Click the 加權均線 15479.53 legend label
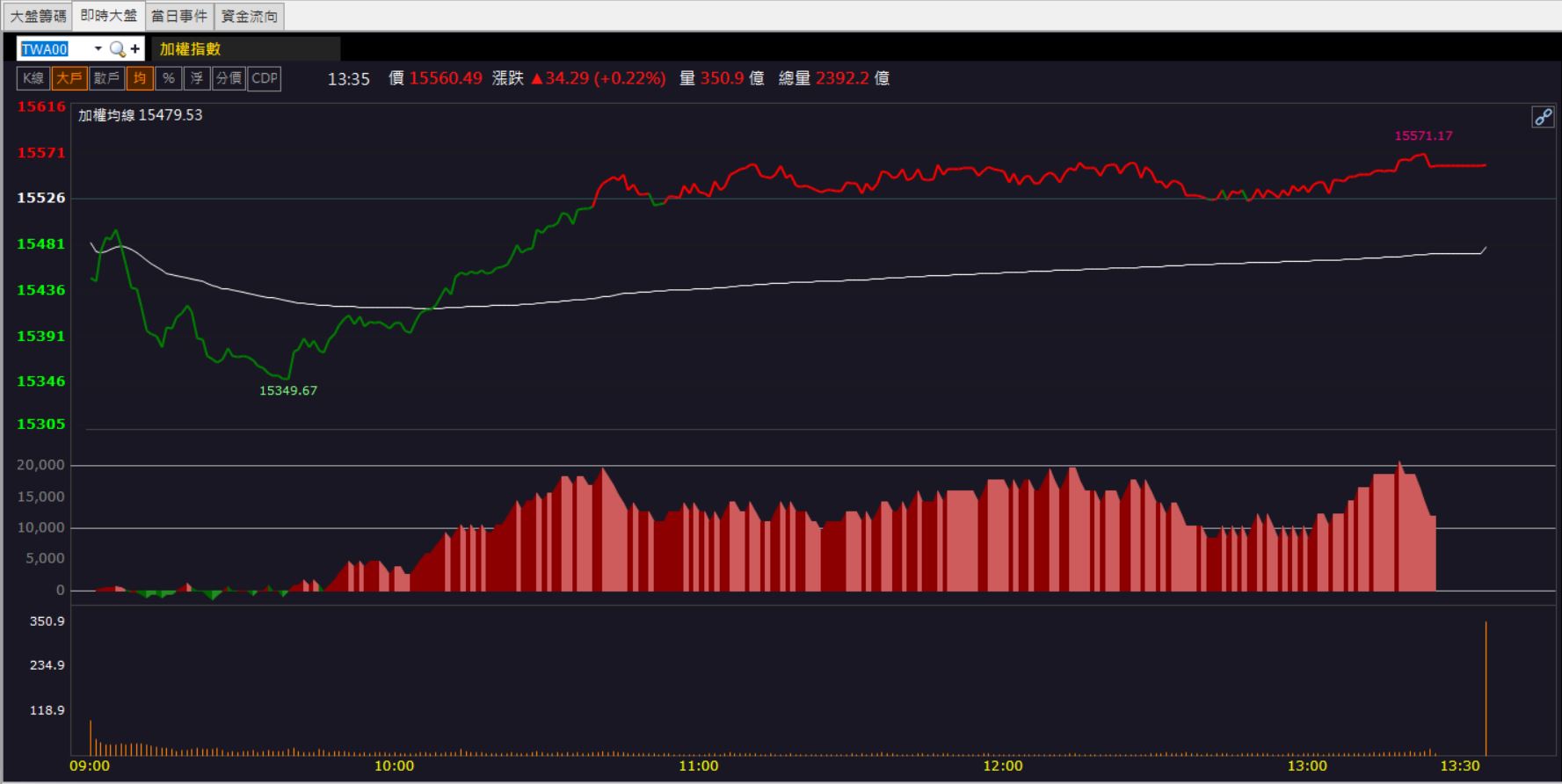 click(x=141, y=115)
